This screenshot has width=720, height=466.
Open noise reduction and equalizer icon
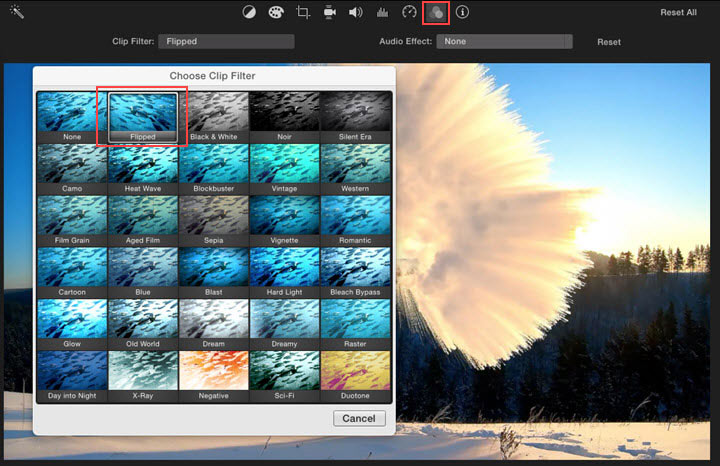(382, 12)
